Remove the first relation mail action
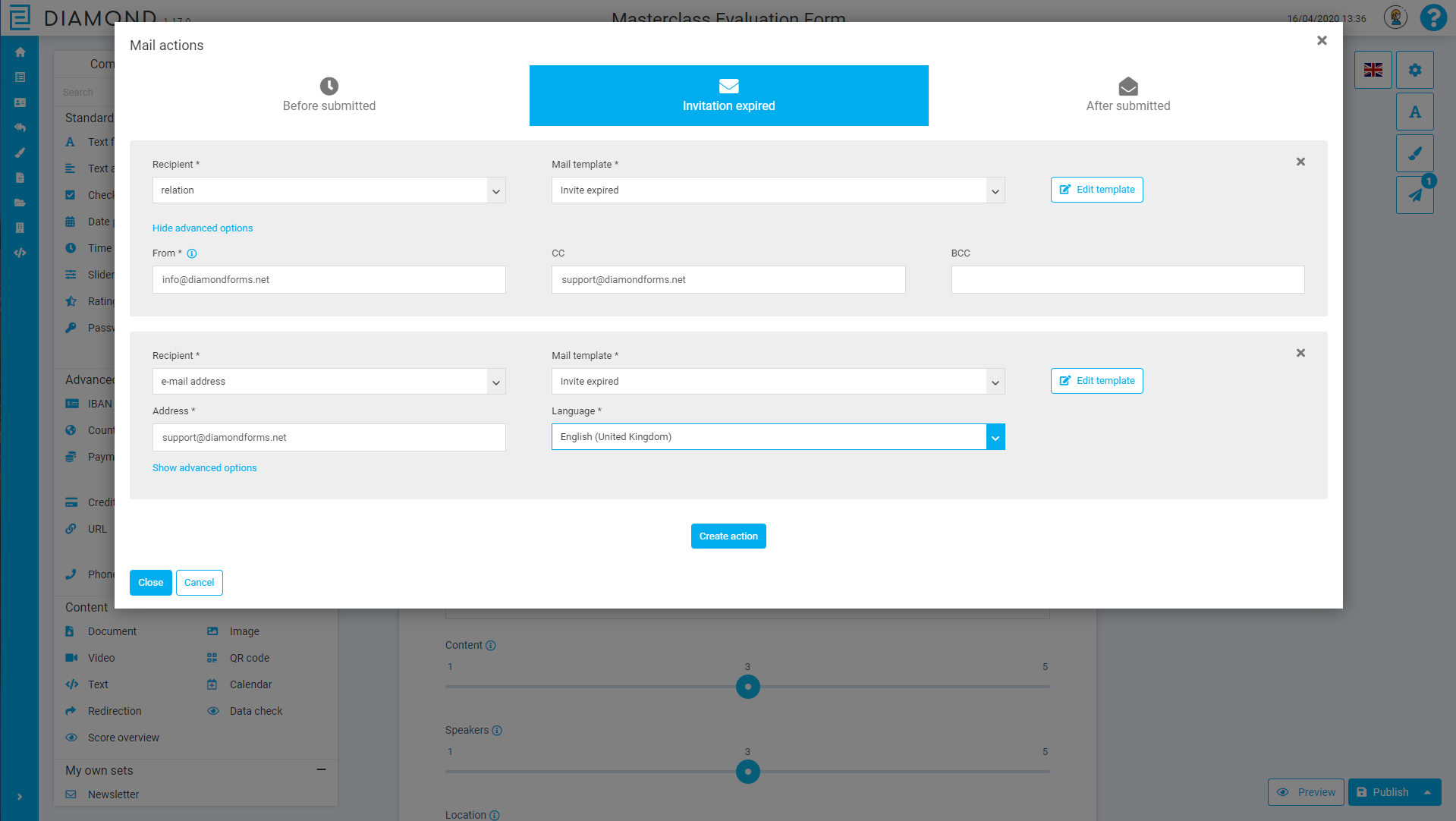 (x=1300, y=162)
